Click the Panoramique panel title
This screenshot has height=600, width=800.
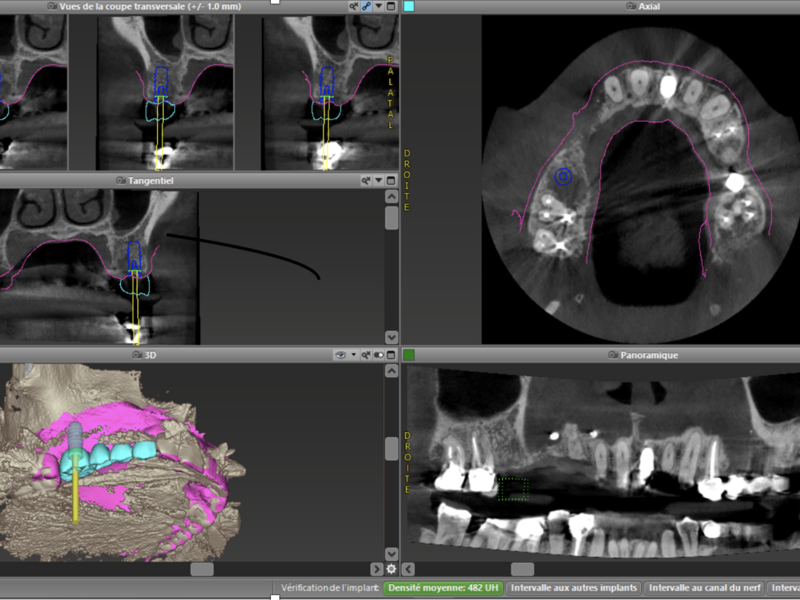pos(649,355)
